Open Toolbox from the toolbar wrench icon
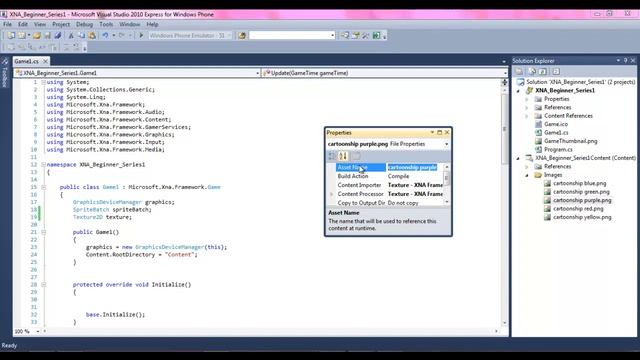Screen dimensions: 640x360 coord(366,36)
